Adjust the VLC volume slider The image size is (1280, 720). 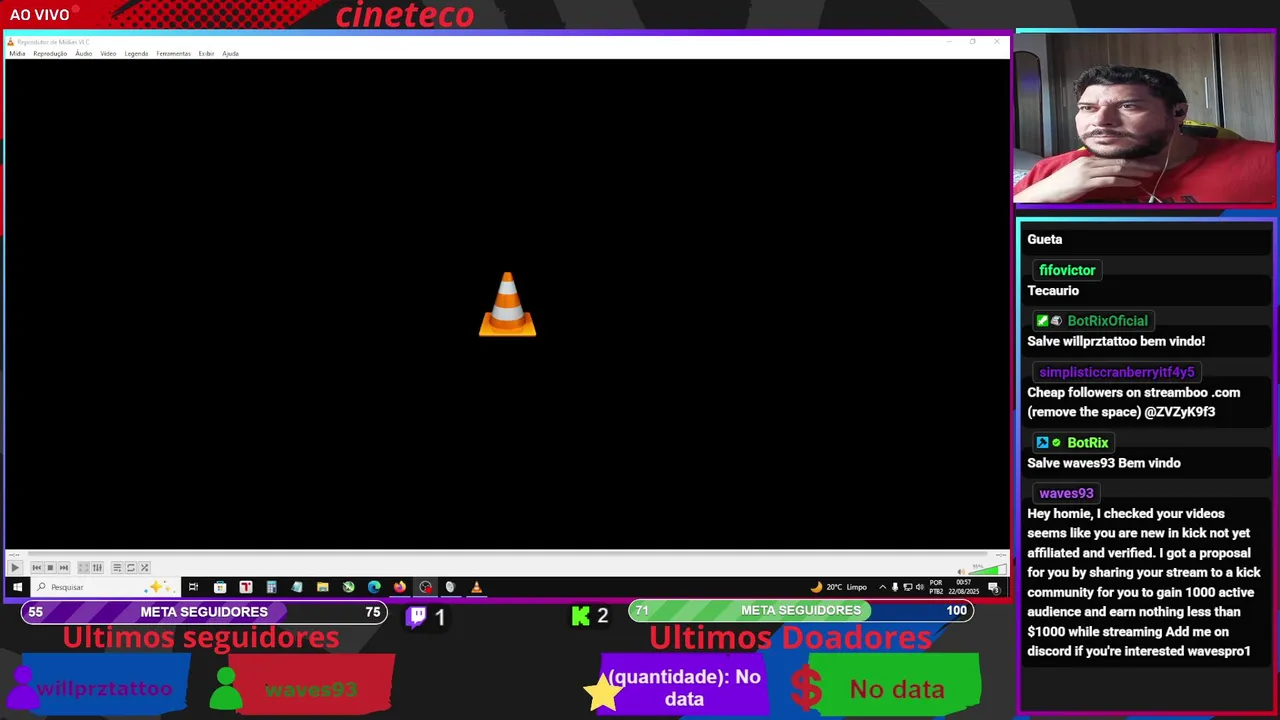(x=987, y=569)
